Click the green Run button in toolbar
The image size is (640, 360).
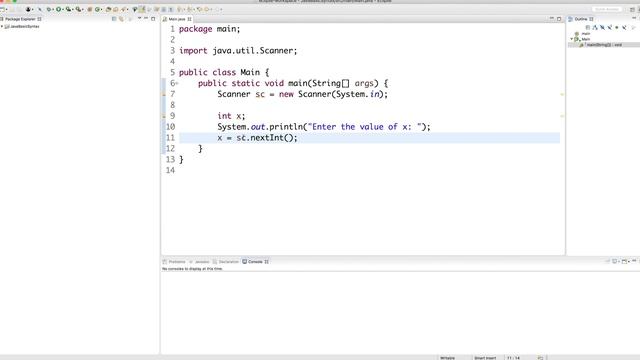point(58,9)
